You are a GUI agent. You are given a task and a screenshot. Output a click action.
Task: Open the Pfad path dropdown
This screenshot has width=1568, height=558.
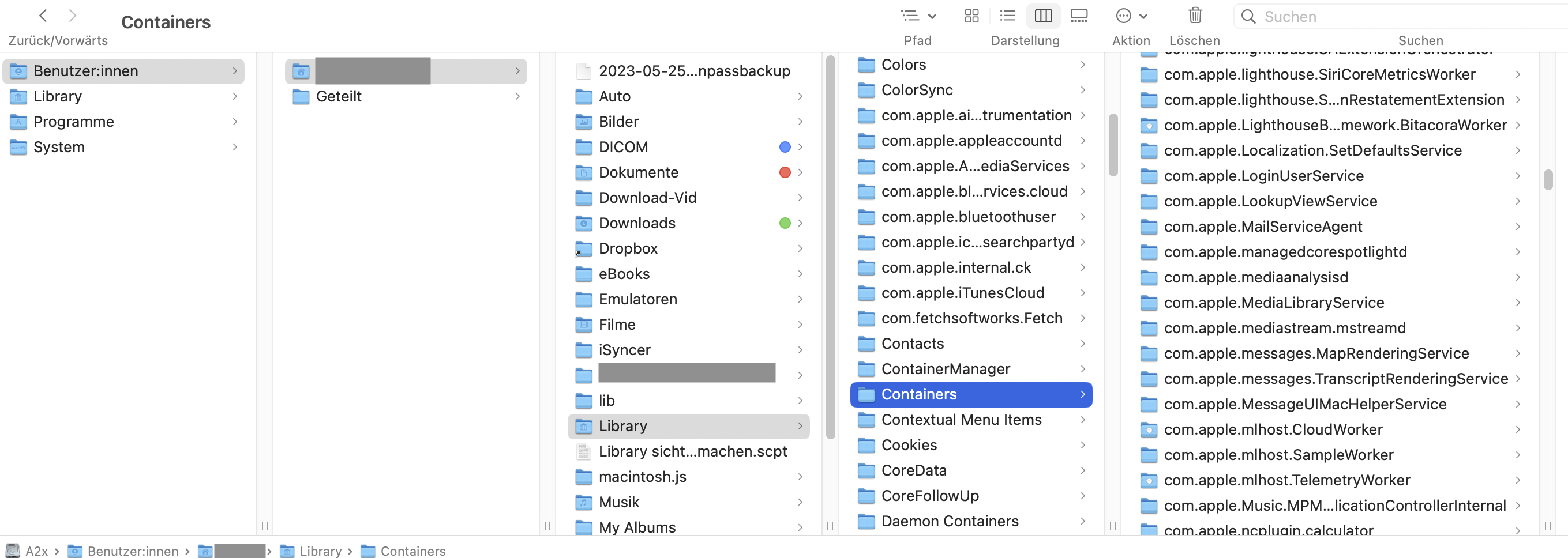coord(918,16)
